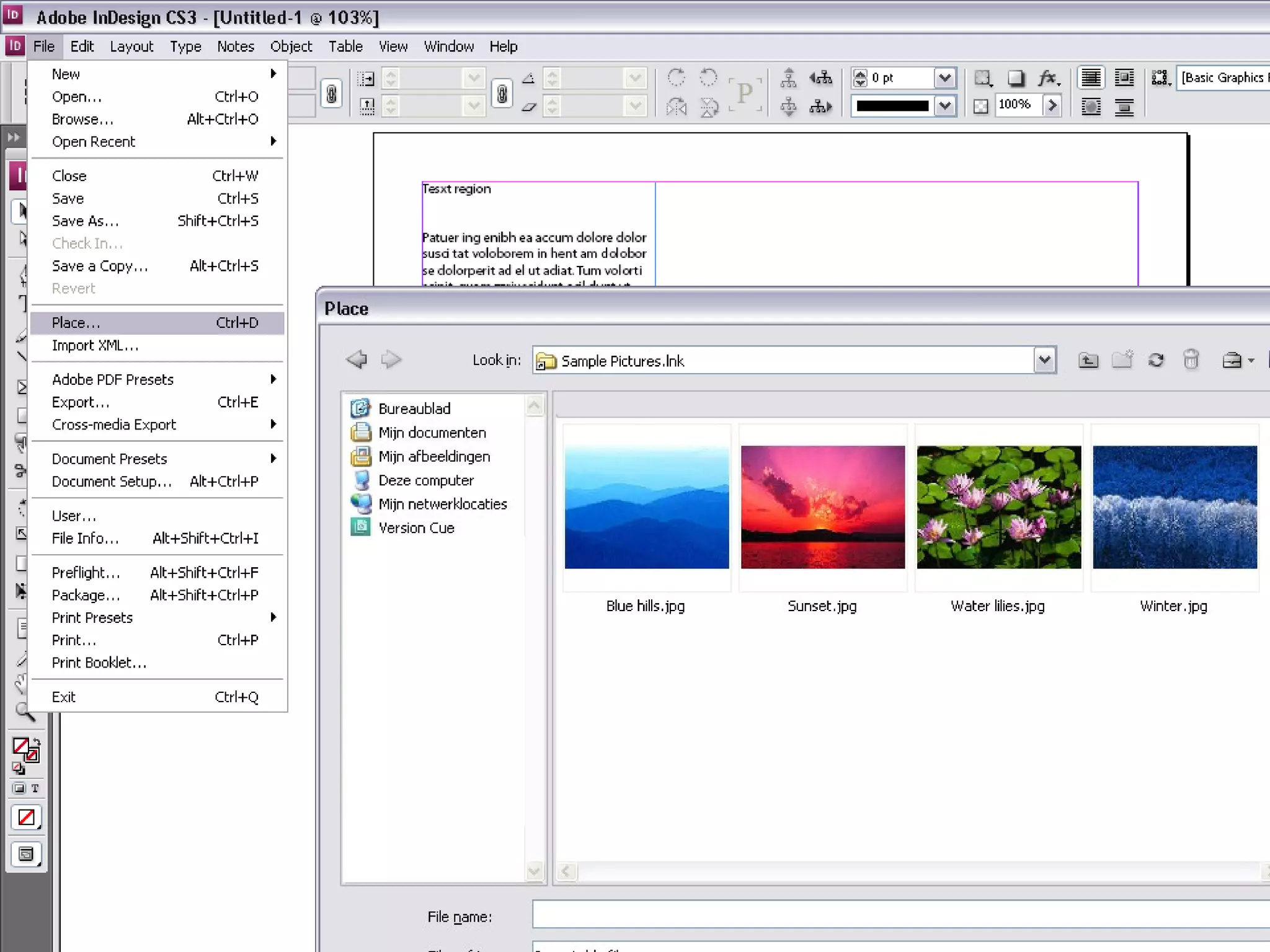This screenshot has height=952, width=1270.
Task: Toggle formatting affects text T button
Action: tap(35, 788)
